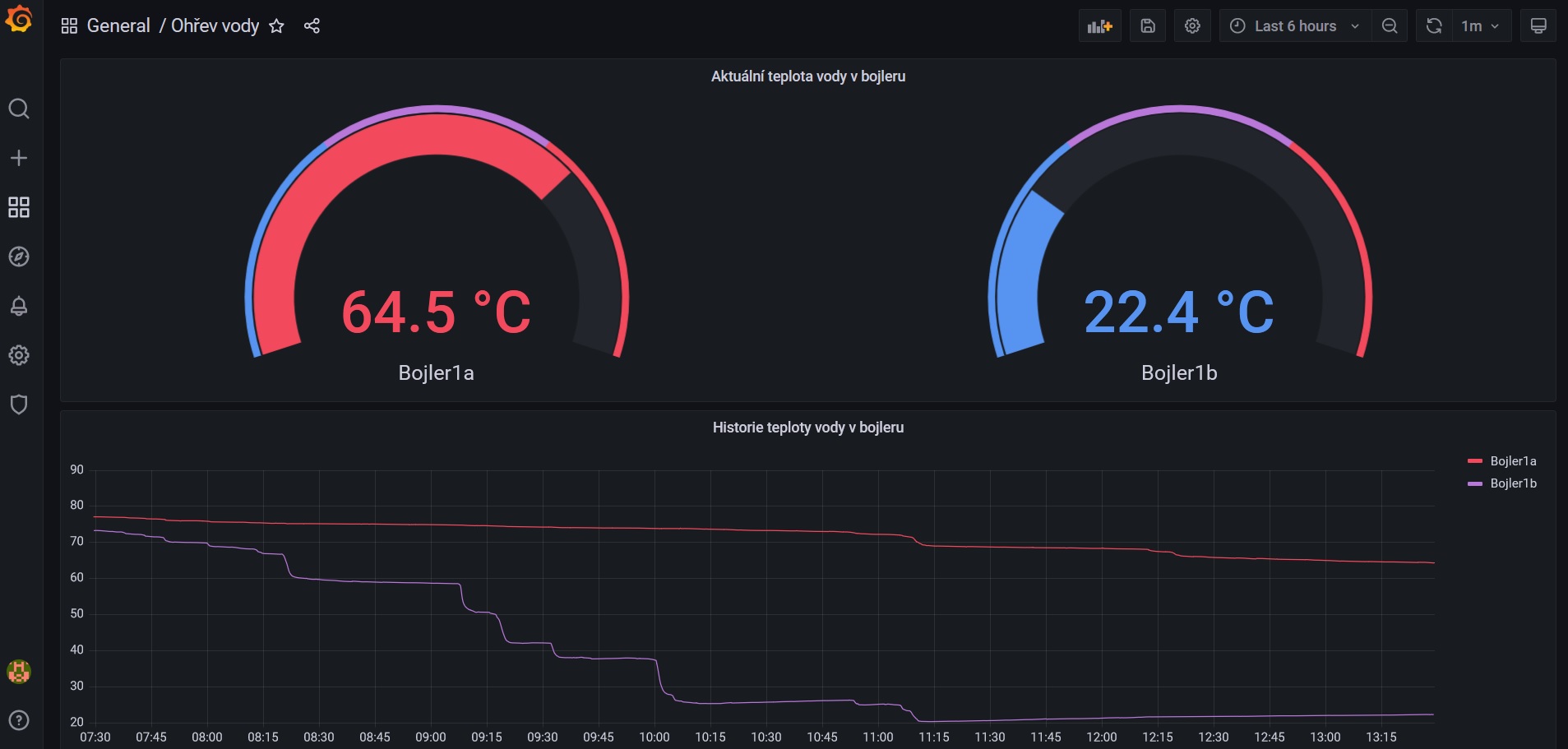Open the Last 6 hours time picker
1568x749 pixels.
pos(1295,26)
